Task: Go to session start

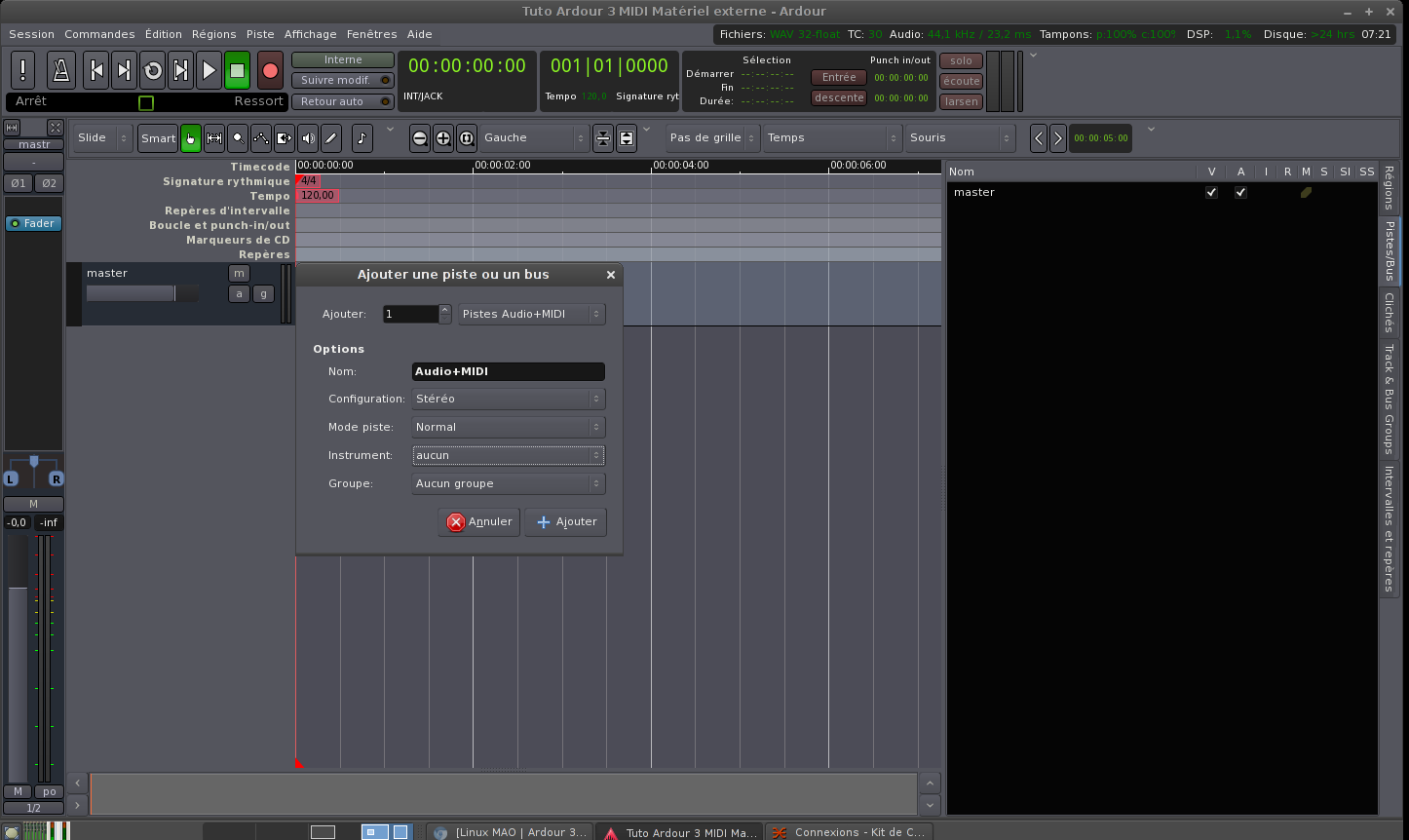Action: tap(95, 70)
